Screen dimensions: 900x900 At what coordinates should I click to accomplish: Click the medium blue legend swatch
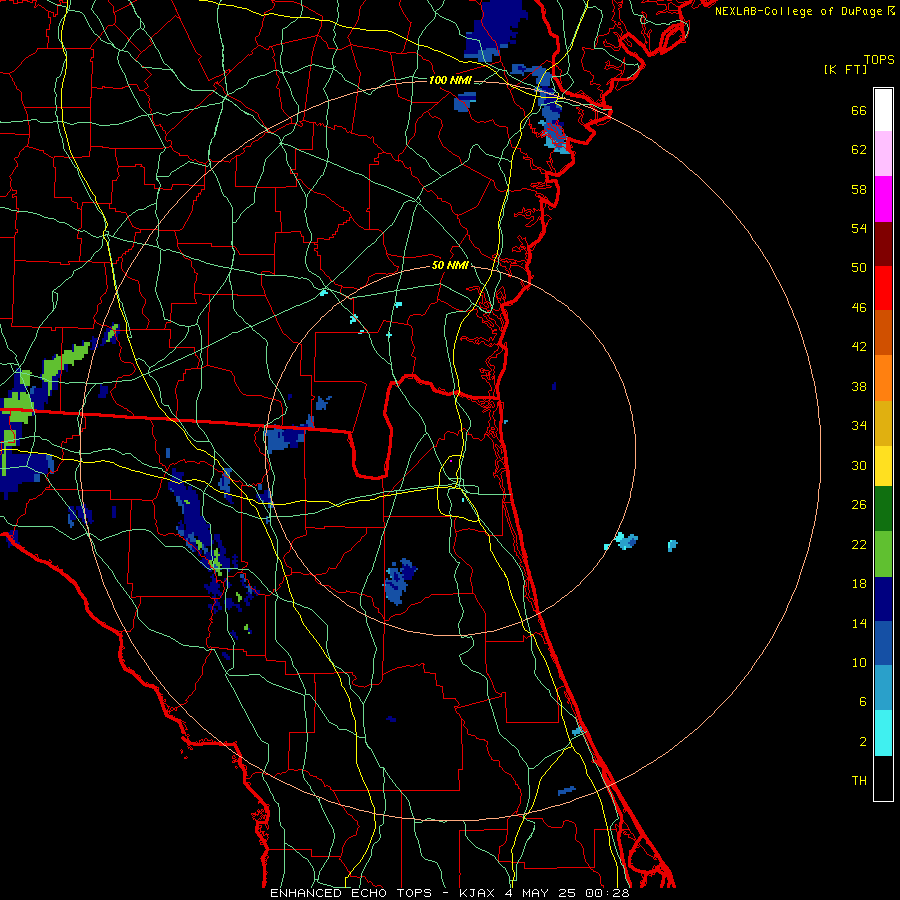(x=883, y=643)
